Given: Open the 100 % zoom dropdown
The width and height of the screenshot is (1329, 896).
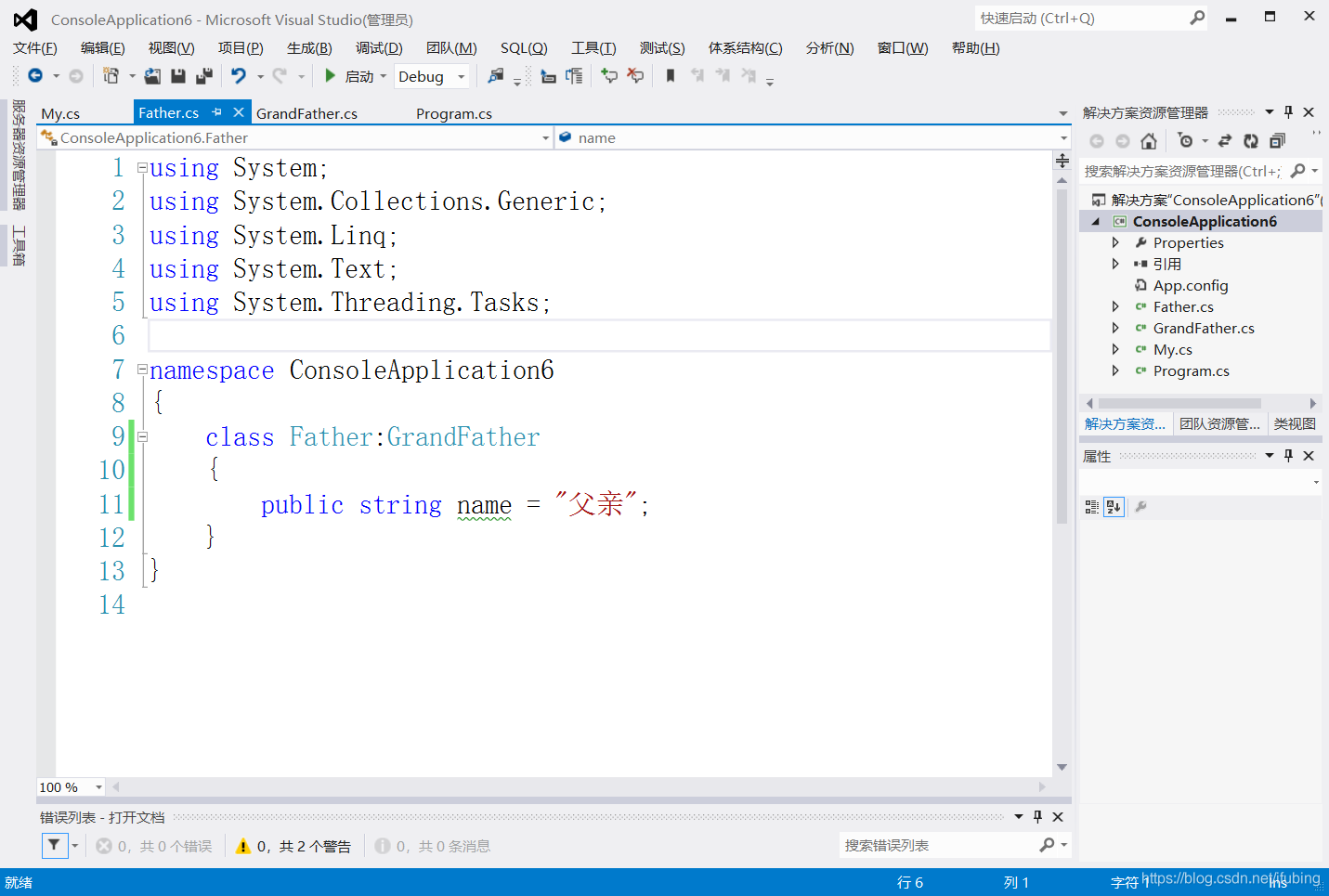Looking at the screenshot, I should pos(98,787).
